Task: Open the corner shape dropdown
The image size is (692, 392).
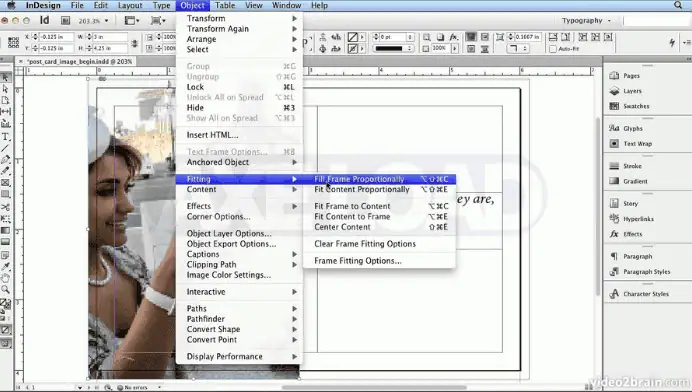Action: (518, 49)
